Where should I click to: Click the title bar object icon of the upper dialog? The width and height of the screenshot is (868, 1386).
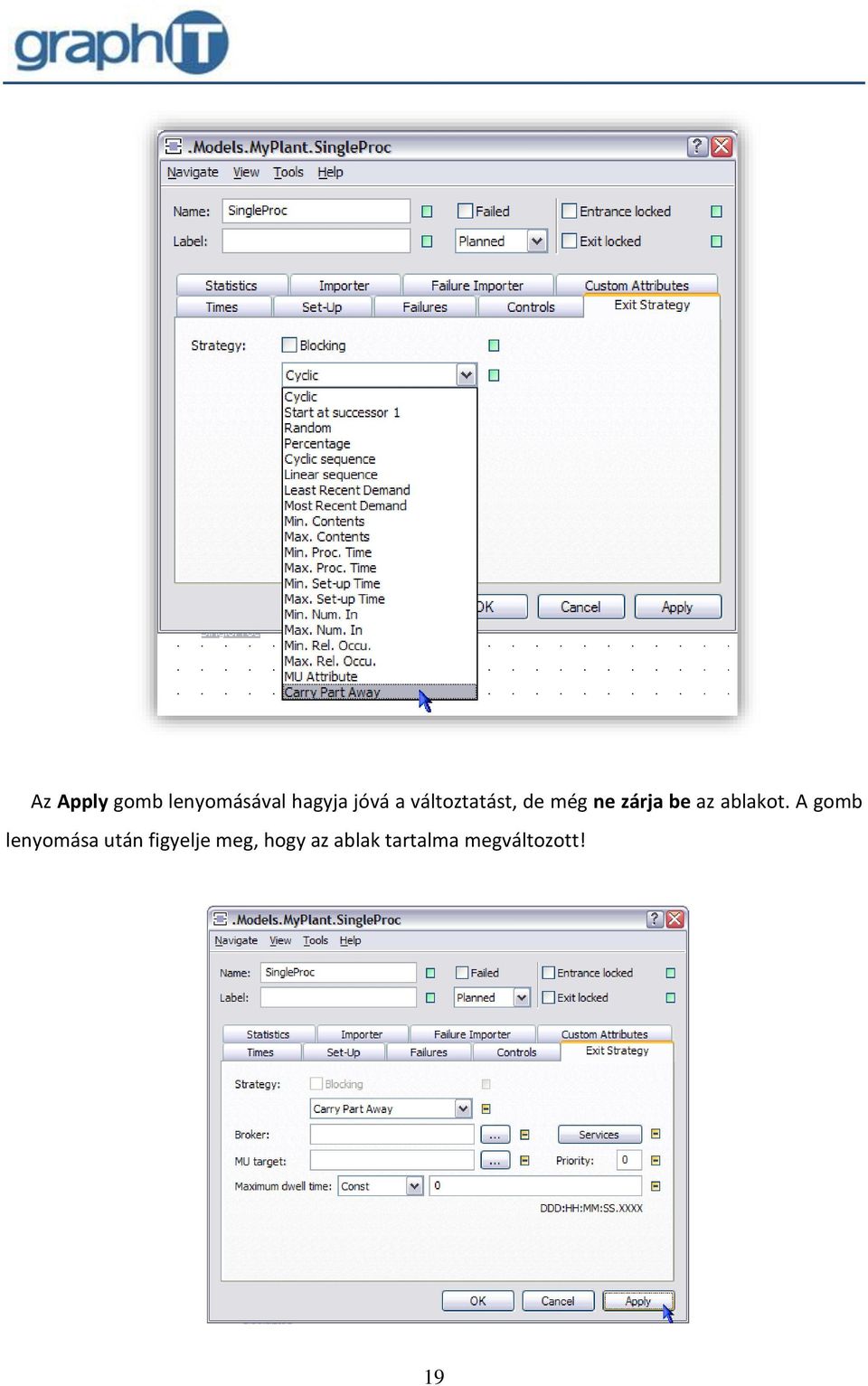tap(174, 146)
